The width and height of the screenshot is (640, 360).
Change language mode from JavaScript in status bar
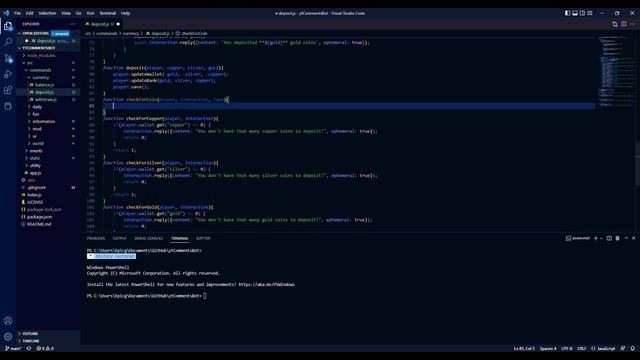(x=606, y=349)
